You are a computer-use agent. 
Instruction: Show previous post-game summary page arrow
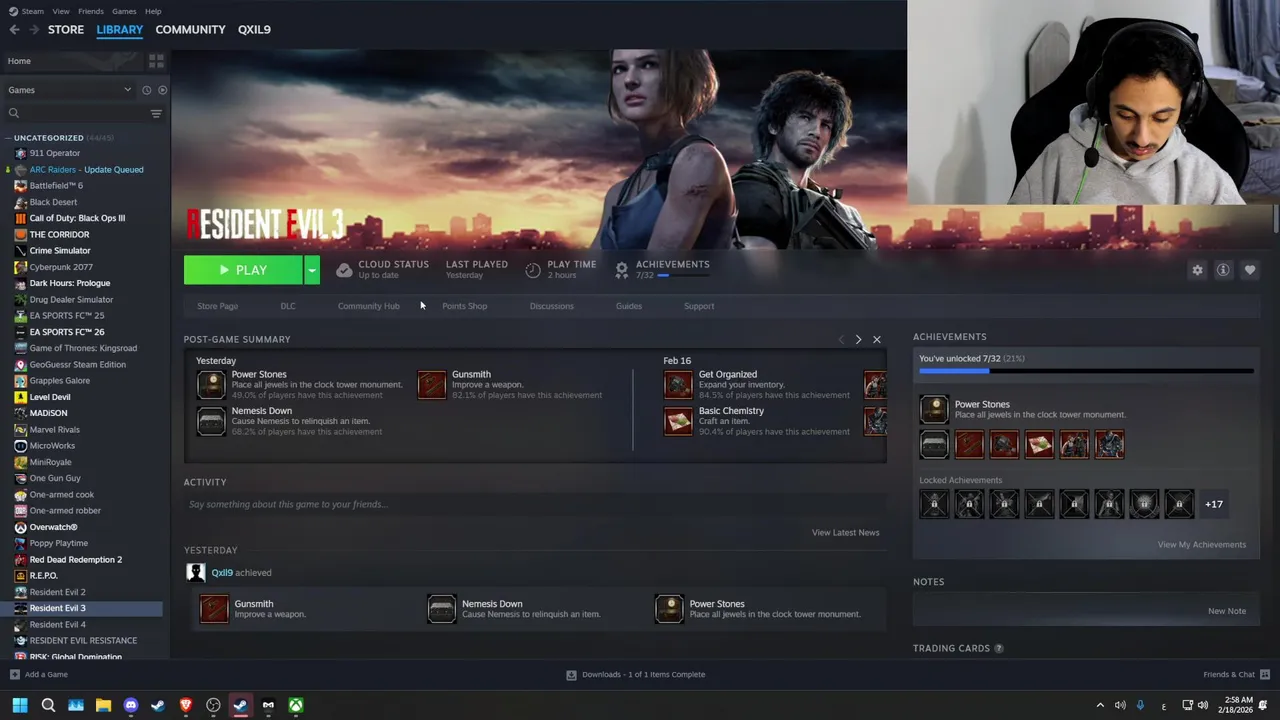840,340
